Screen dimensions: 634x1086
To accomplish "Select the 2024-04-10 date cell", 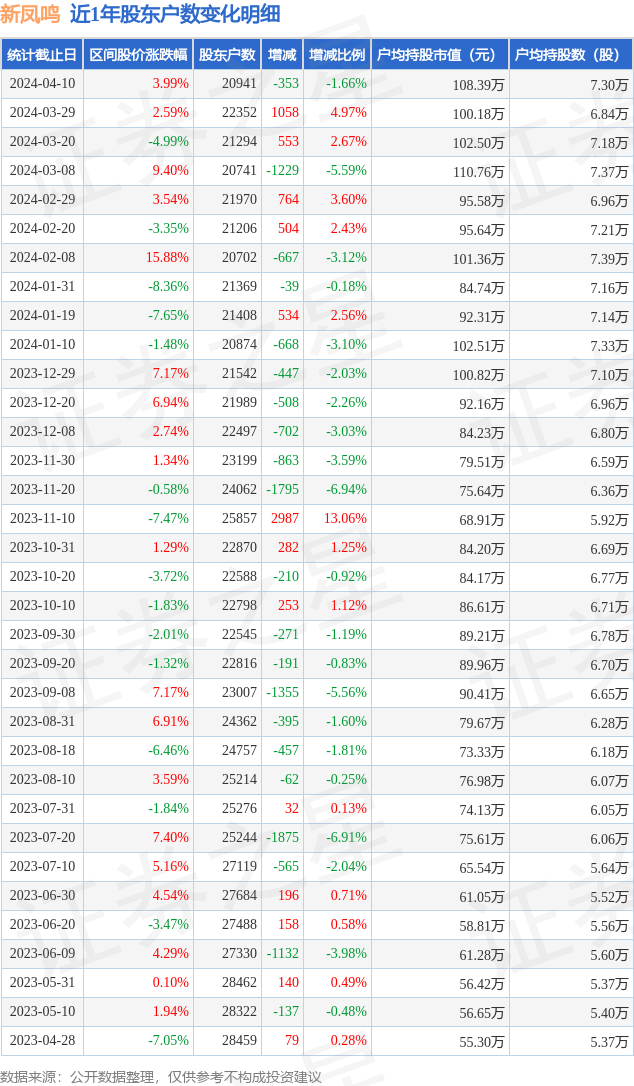I will pos(41,84).
